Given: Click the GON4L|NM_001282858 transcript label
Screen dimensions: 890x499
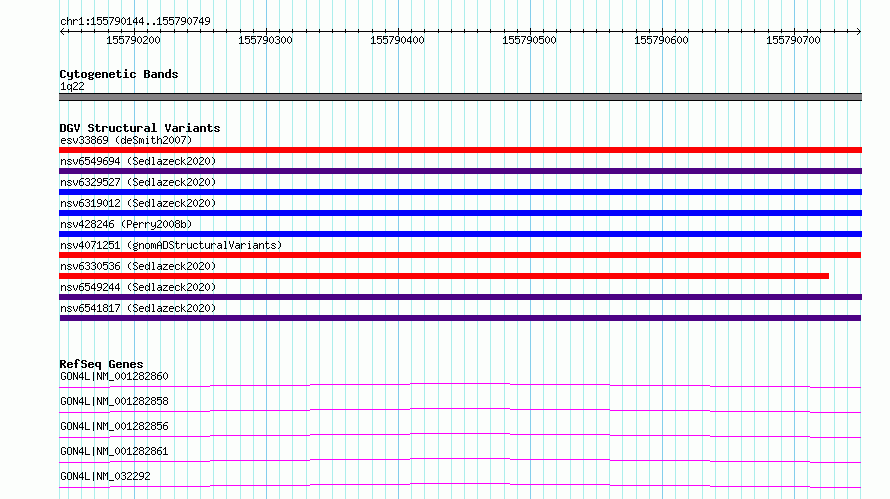Looking at the screenshot, I should 114,401.
